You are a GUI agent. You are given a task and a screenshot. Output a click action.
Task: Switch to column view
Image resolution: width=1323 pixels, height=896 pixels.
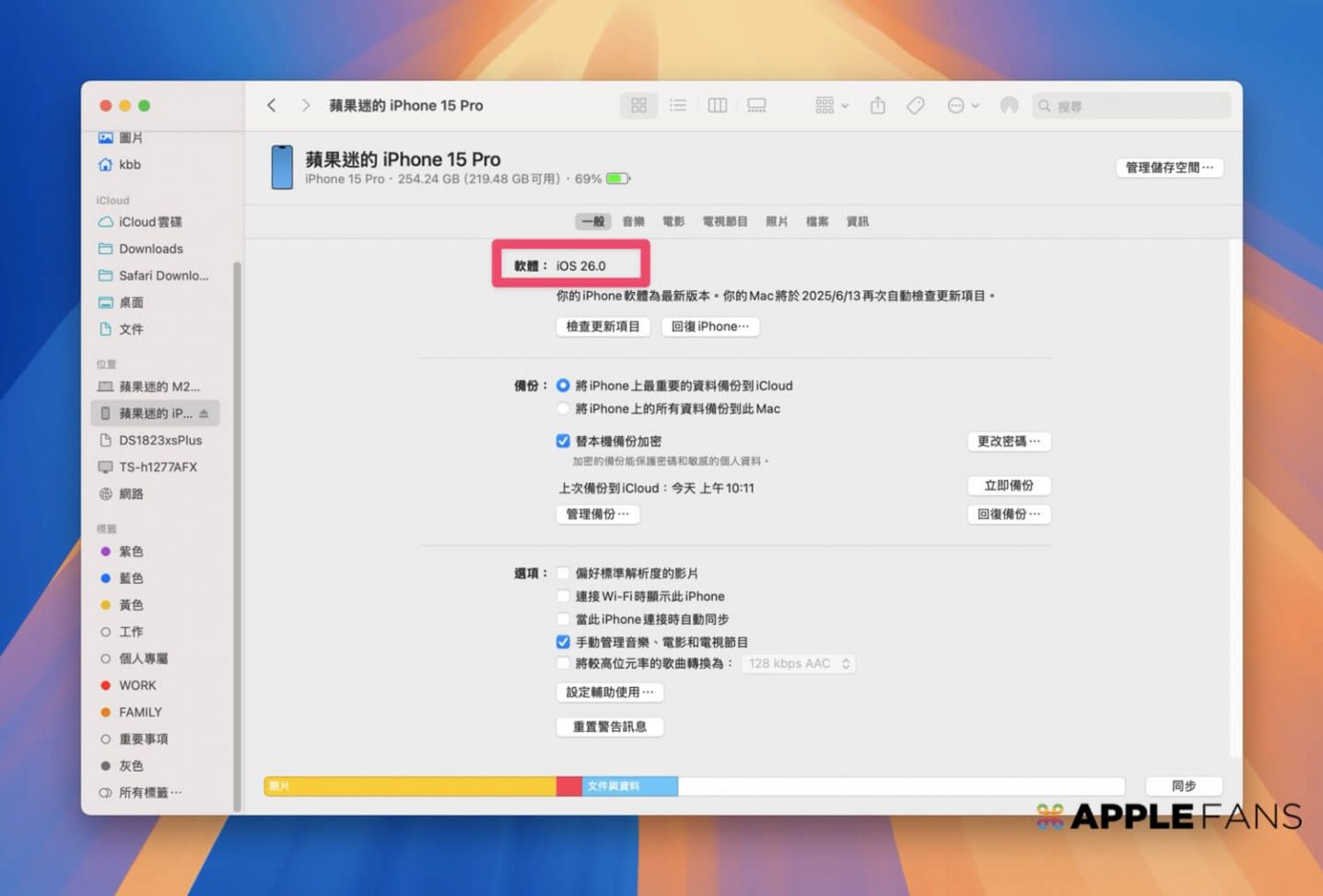click(x=717, y=106)
